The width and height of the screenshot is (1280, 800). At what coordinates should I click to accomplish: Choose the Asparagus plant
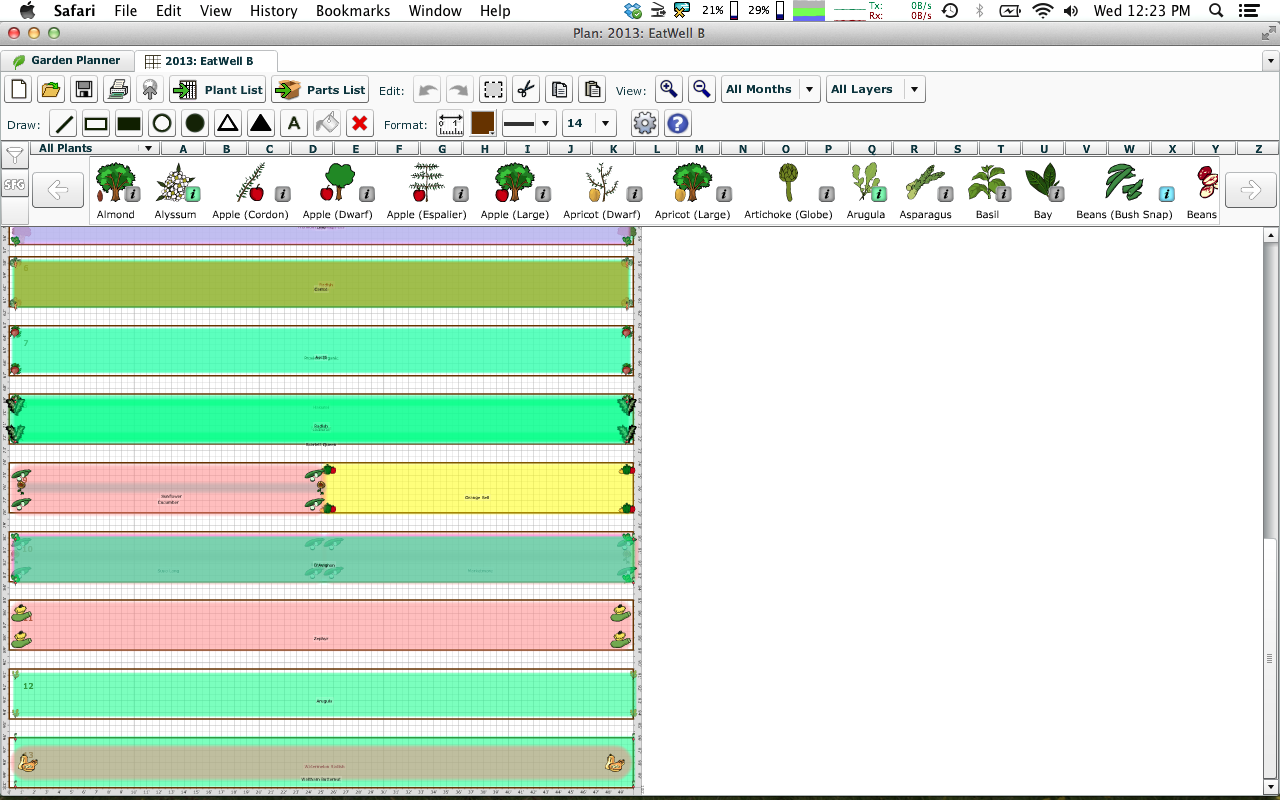pos(925,190)
